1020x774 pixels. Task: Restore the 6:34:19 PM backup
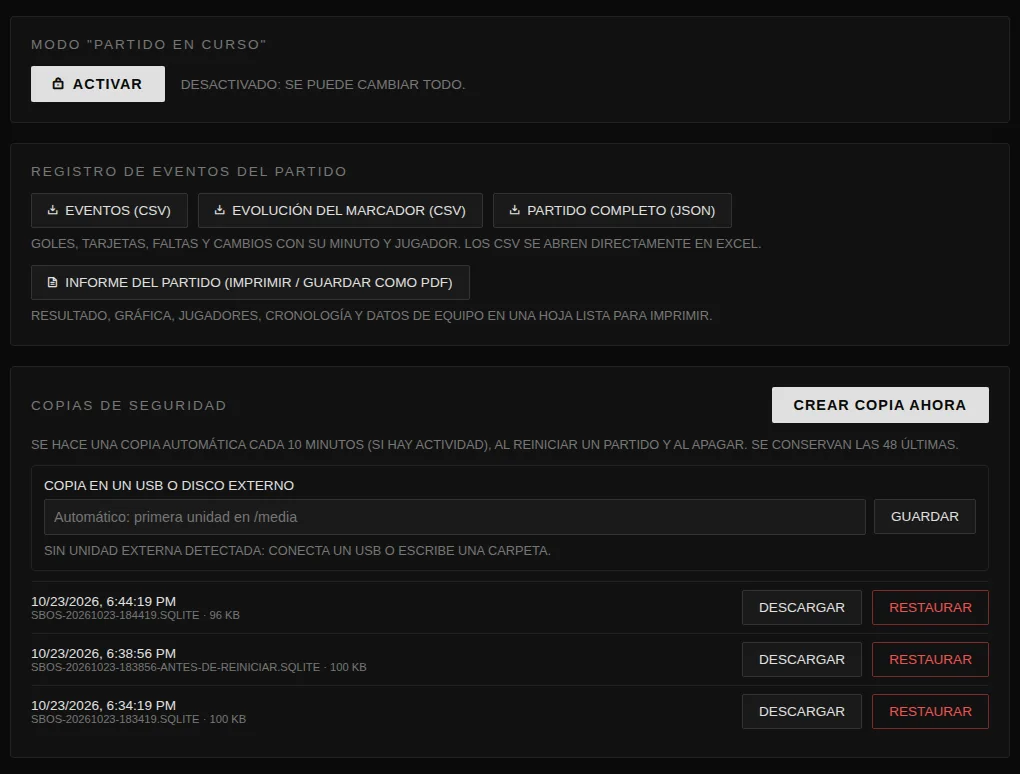(930, 712)
